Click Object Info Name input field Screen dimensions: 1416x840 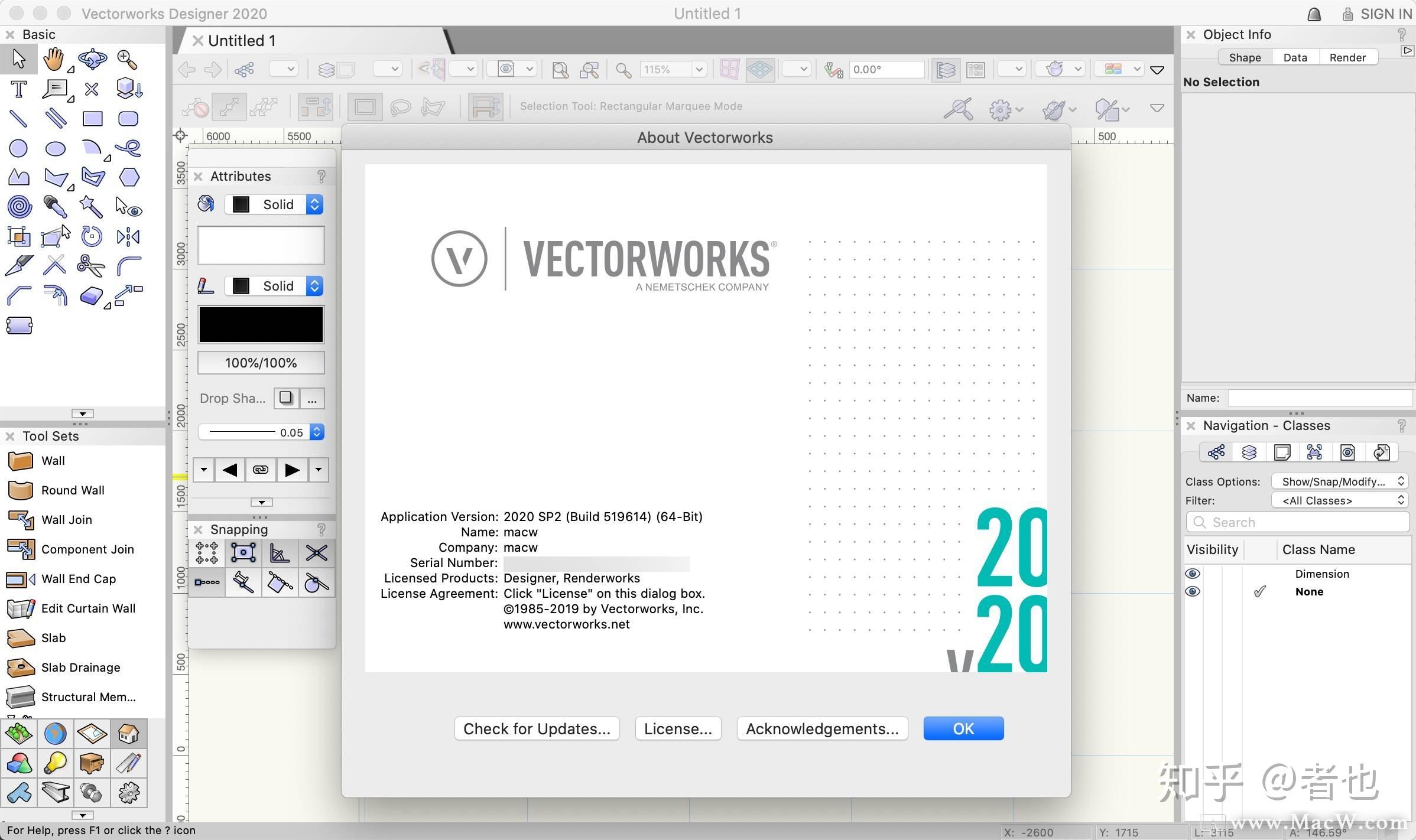[1319, 398]
